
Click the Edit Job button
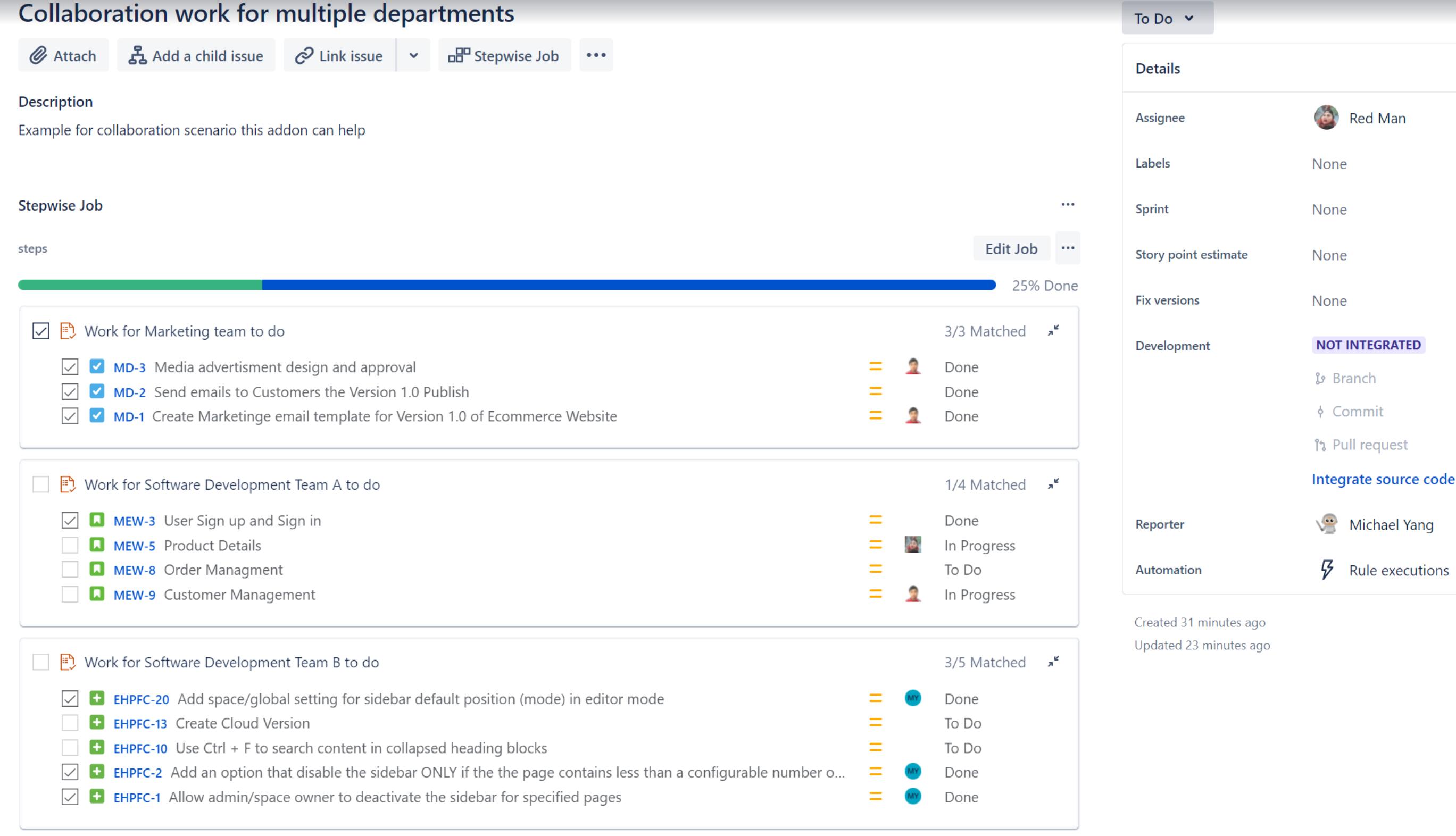[1011, 247]
